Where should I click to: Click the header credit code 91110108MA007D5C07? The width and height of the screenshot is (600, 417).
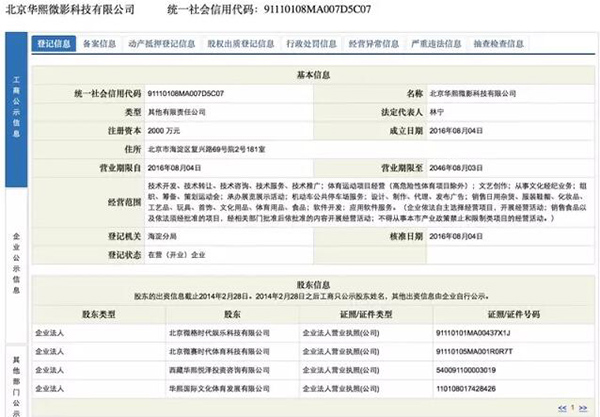coord(317,9)
